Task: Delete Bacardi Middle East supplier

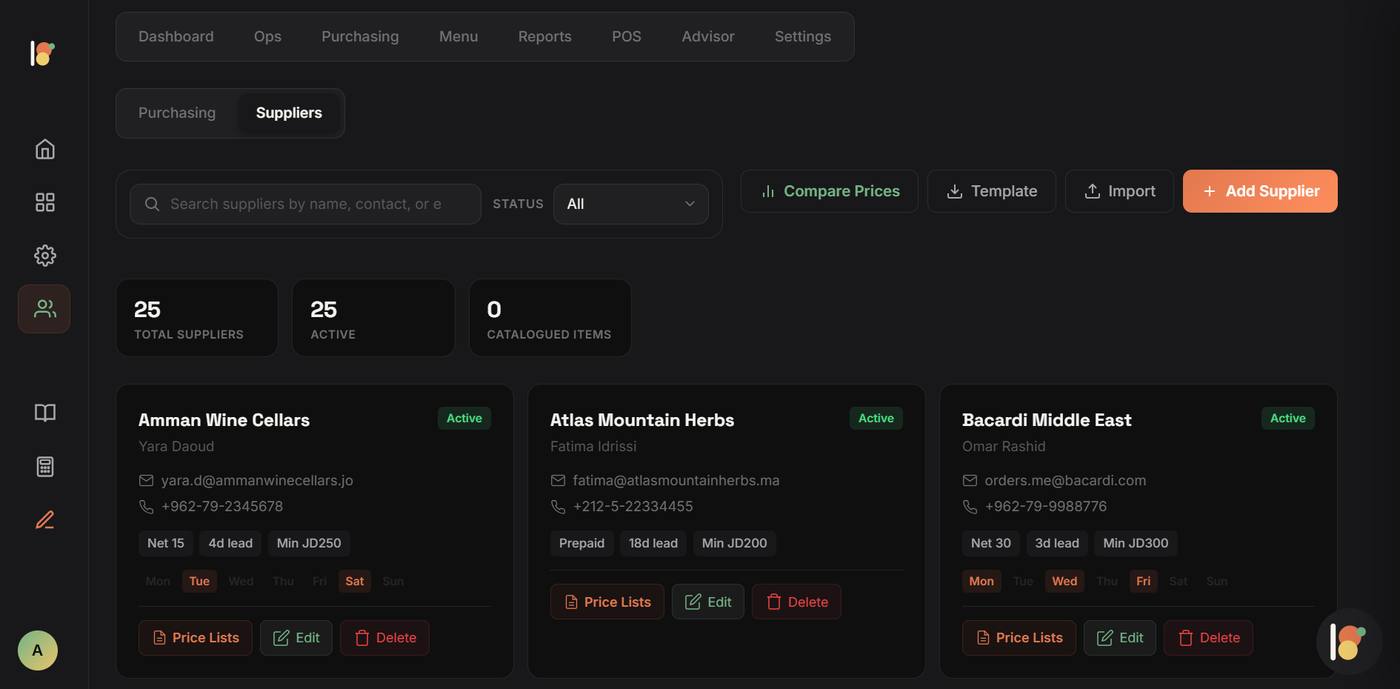Action: pos(1209,638)
